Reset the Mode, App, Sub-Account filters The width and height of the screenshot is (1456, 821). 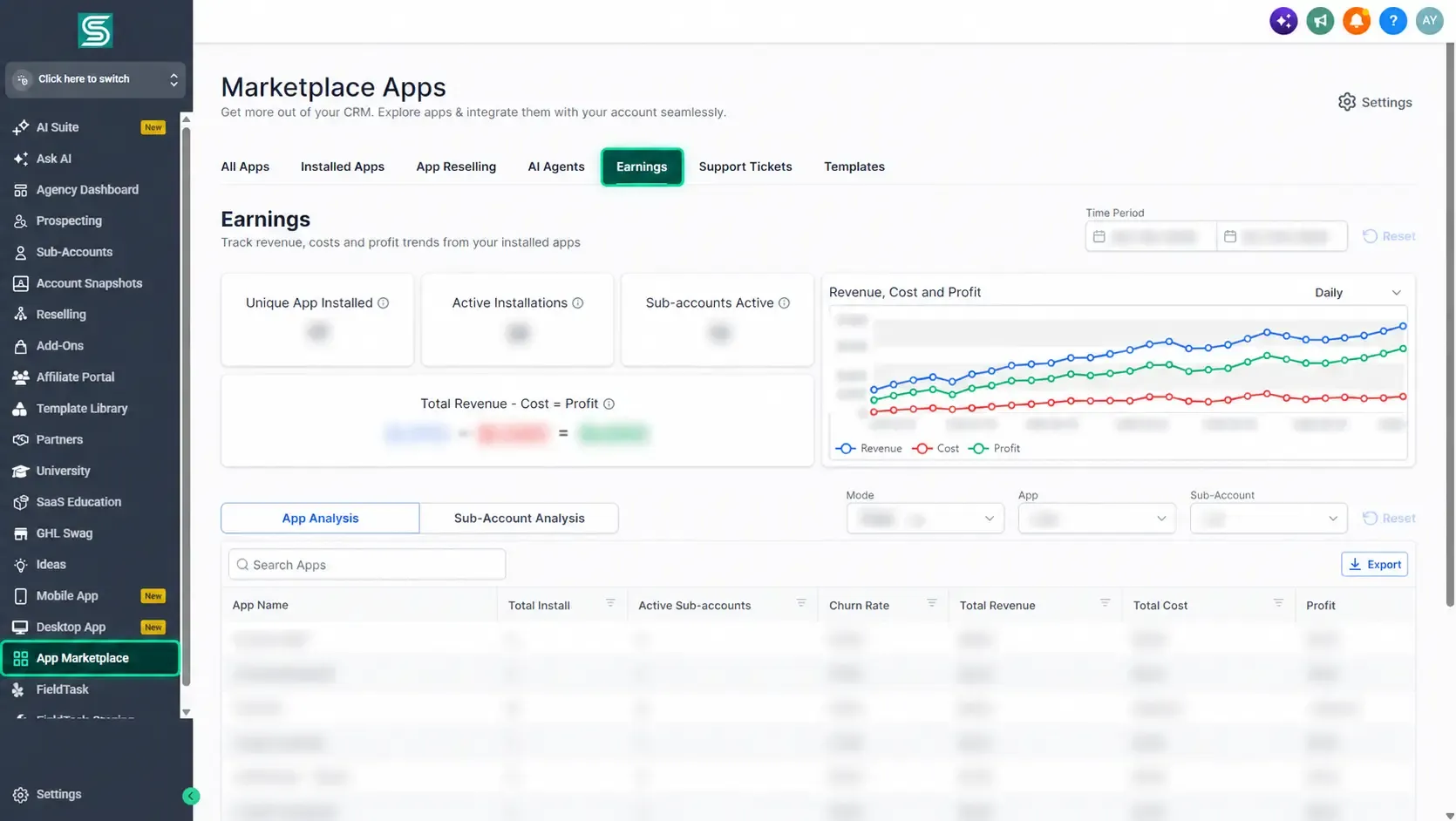(1389, 519)
